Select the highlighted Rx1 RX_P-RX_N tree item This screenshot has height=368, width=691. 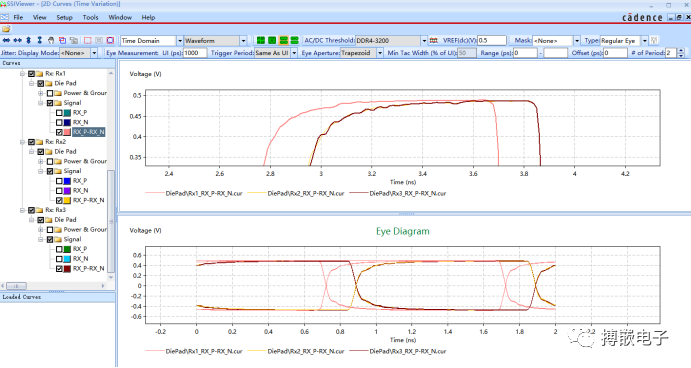[x=89, y=132]
